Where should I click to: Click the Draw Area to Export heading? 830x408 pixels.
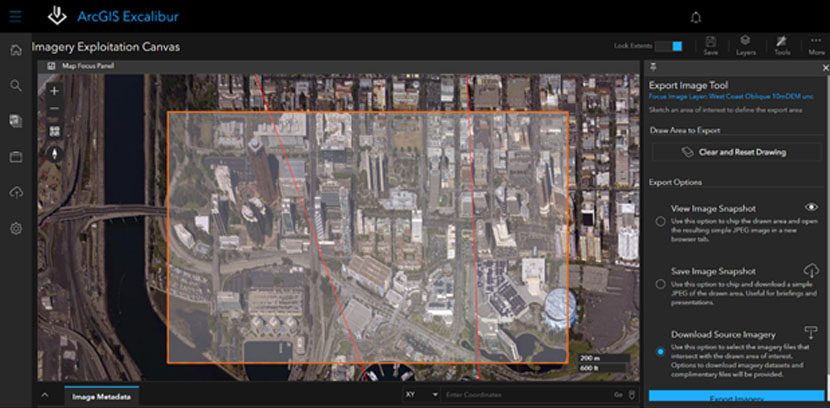(x=684, y=130)
